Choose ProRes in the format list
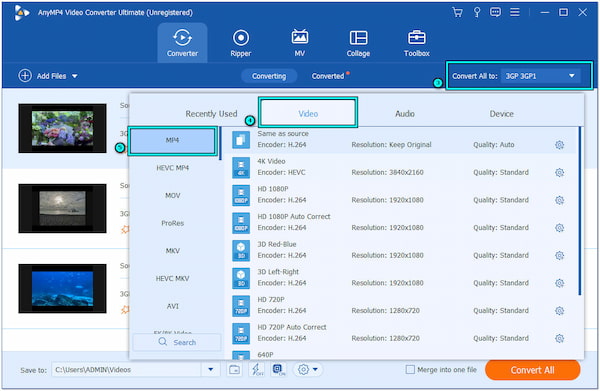600x391 pixels. pos(172,223)
